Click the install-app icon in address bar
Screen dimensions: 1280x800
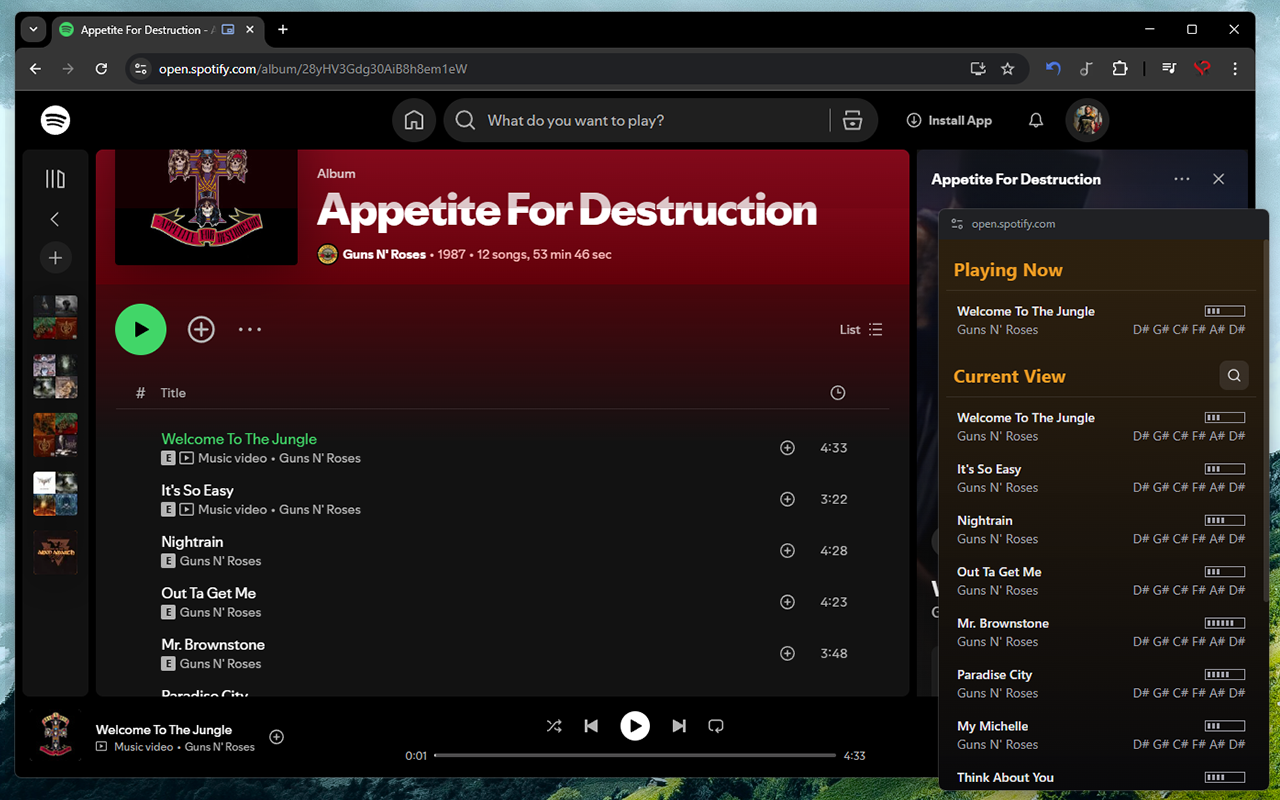[x=978, y=69]
